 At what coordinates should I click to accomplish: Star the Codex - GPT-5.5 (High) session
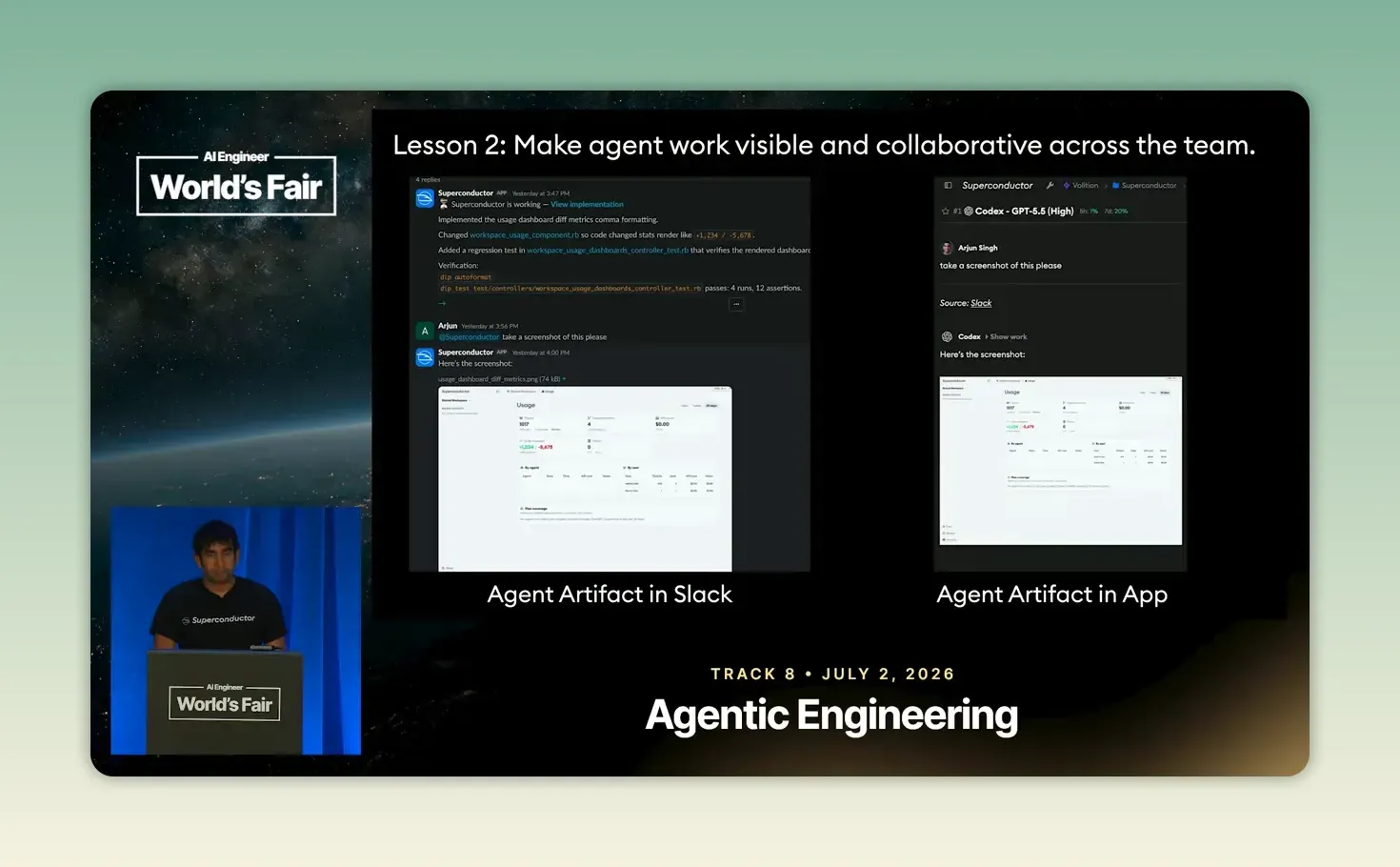click(945, 212)
